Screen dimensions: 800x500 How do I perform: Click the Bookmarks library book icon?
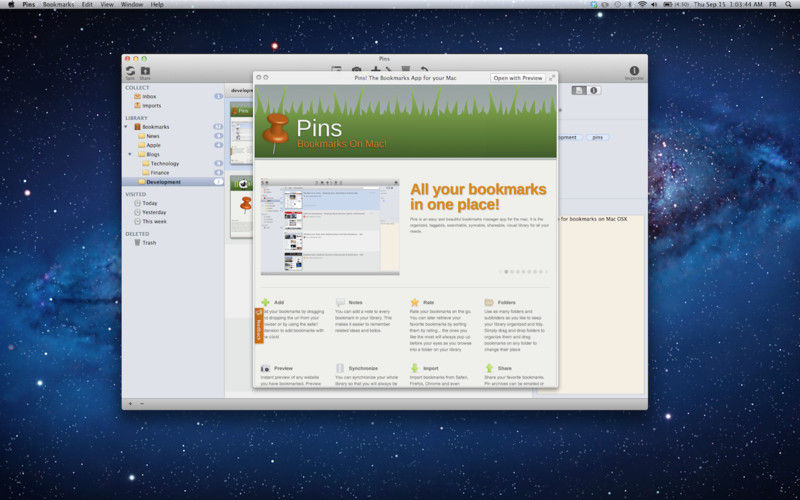pyautogui.click(x=137, y=127)
